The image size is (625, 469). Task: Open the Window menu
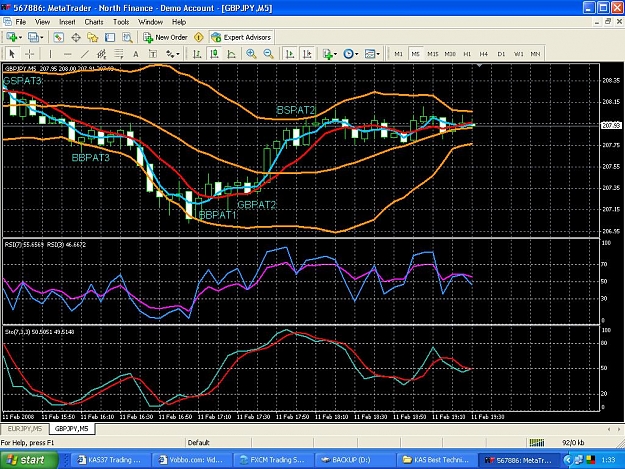150,22
